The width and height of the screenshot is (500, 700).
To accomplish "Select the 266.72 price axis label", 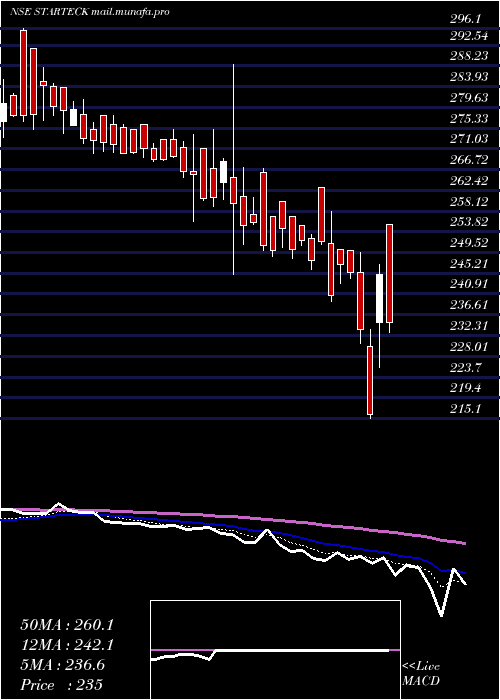I will (x=469, y=160).
